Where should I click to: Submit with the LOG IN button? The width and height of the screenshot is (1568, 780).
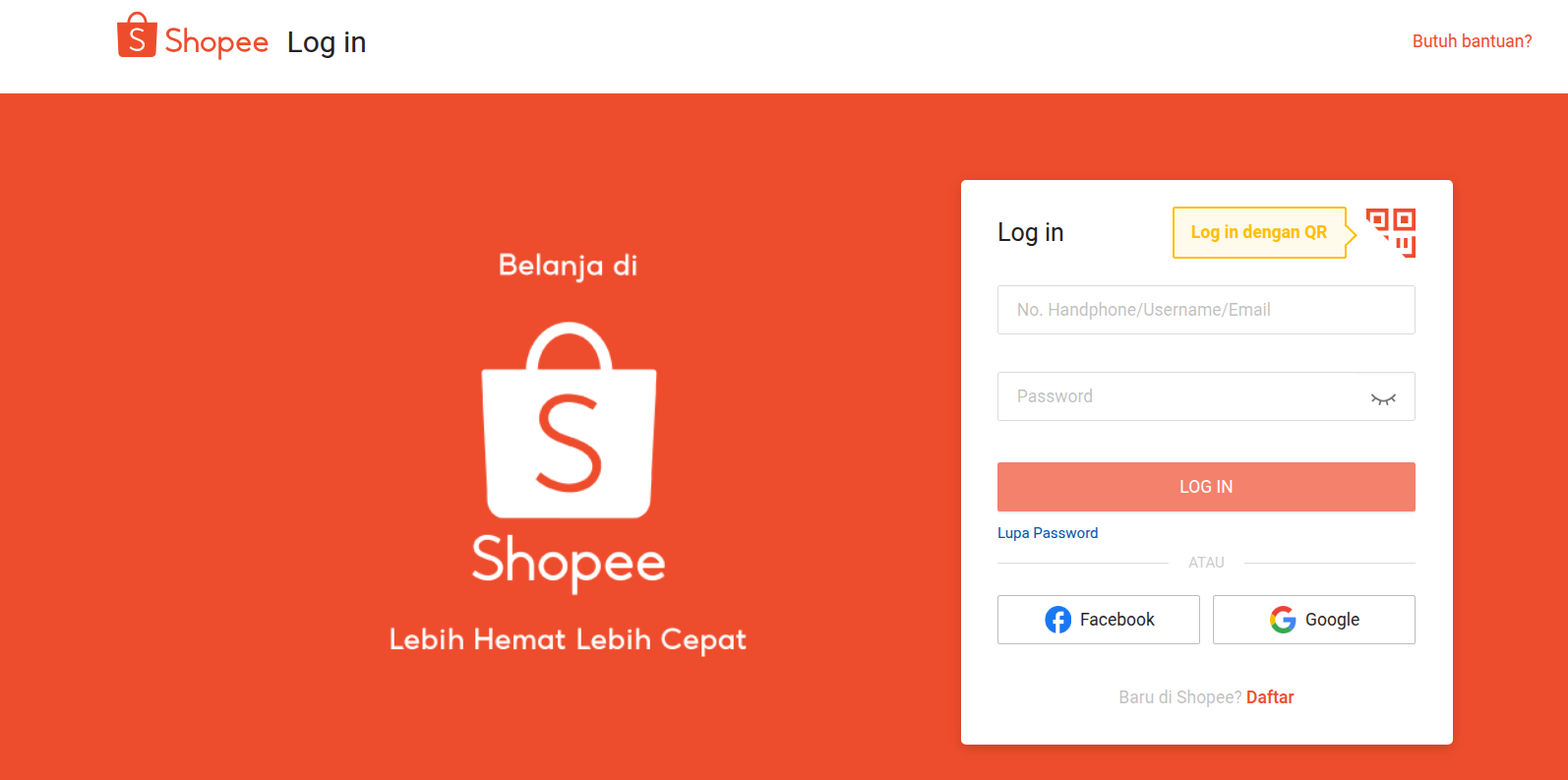coord(1206,487)
